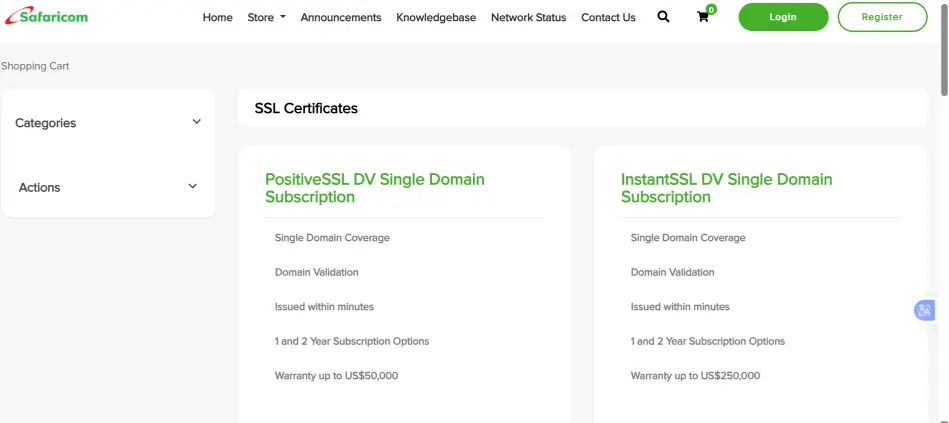Screen dimensions: 949x423
Task: Click InstantSSL 'Domain Validation' text
Action: coord(672,272)
